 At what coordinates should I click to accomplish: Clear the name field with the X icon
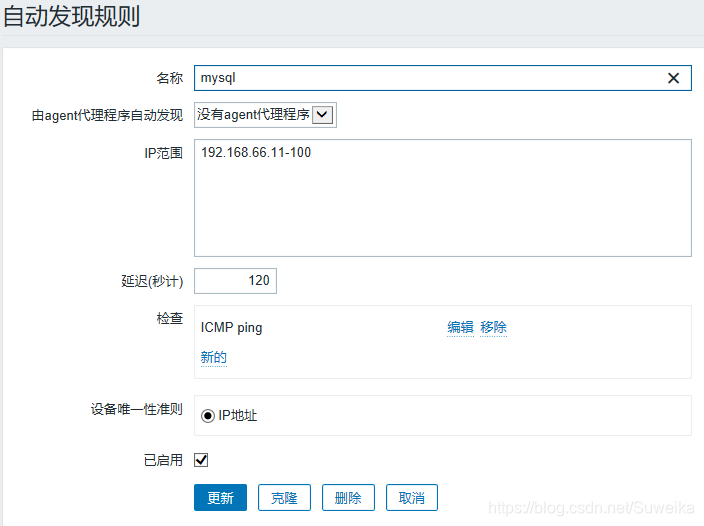coord(673,78)
